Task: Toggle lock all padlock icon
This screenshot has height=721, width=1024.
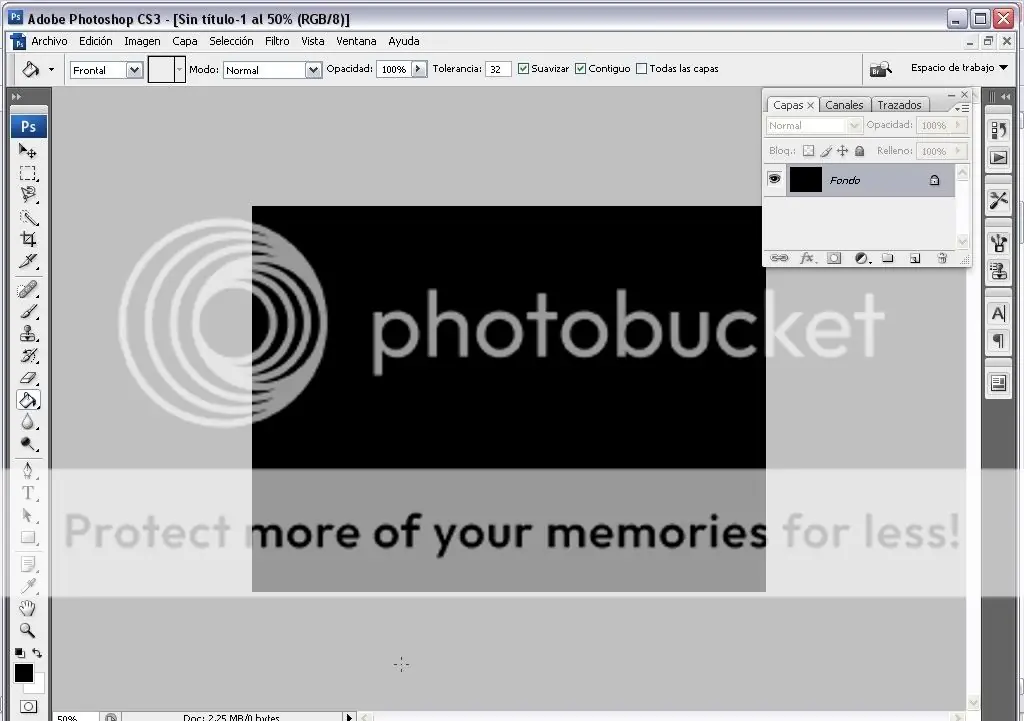Action: pos(859,151)
